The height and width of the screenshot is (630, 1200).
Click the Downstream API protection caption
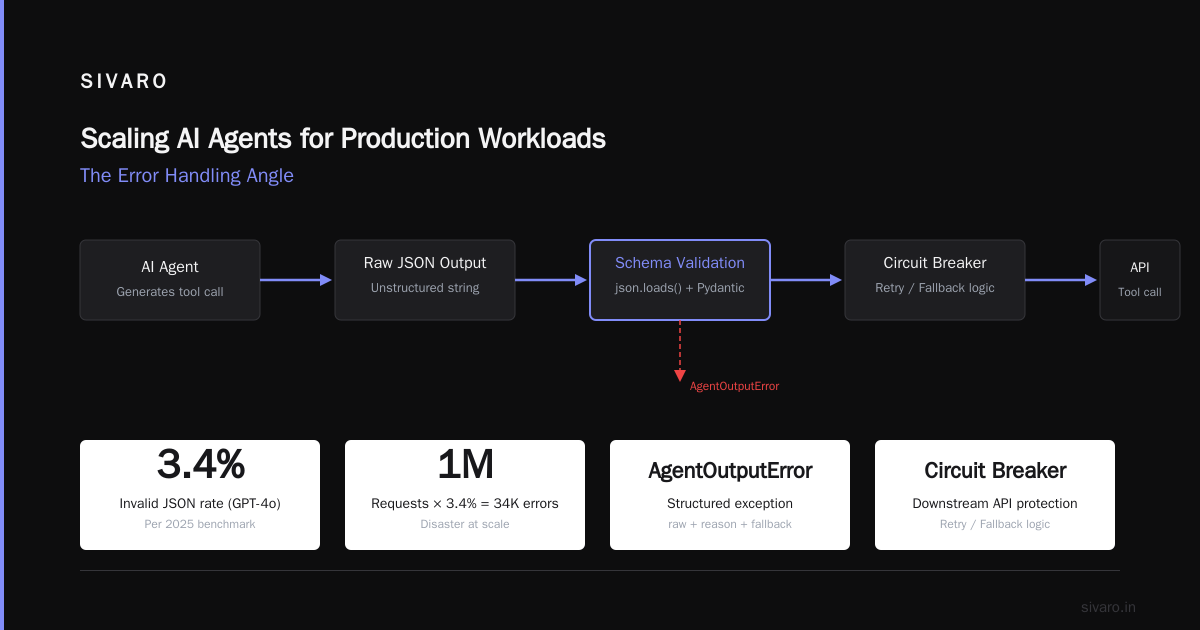point(995,503)
